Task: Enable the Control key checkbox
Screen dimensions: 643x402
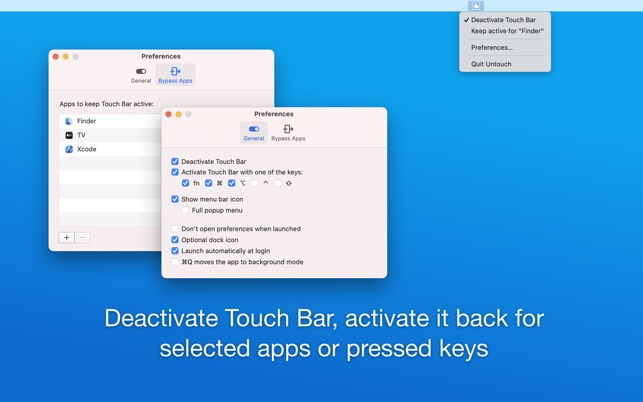Action: point(255,183)
